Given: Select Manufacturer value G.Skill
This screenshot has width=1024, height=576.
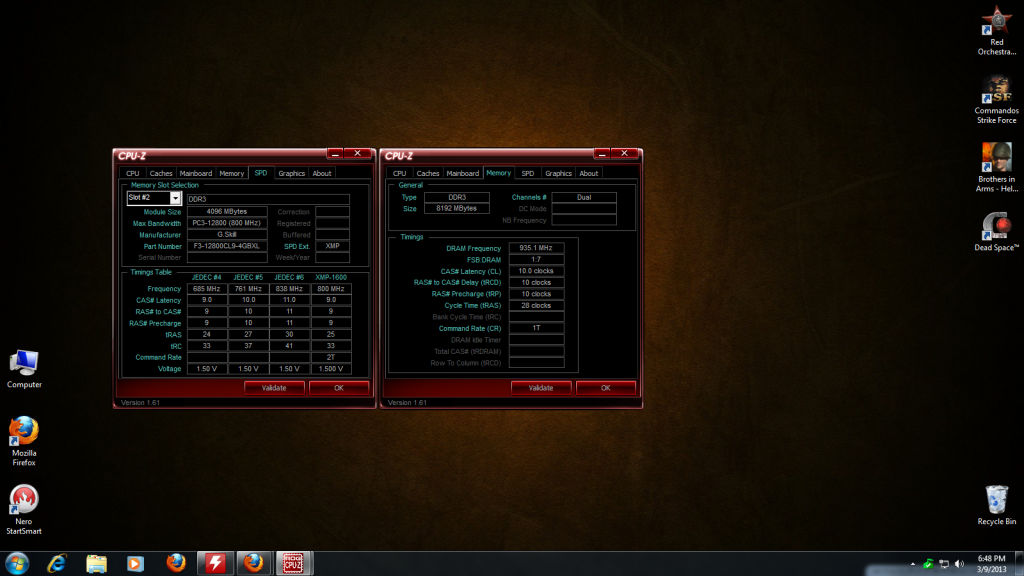Looking at the screenshot, I should click(227, 234).
